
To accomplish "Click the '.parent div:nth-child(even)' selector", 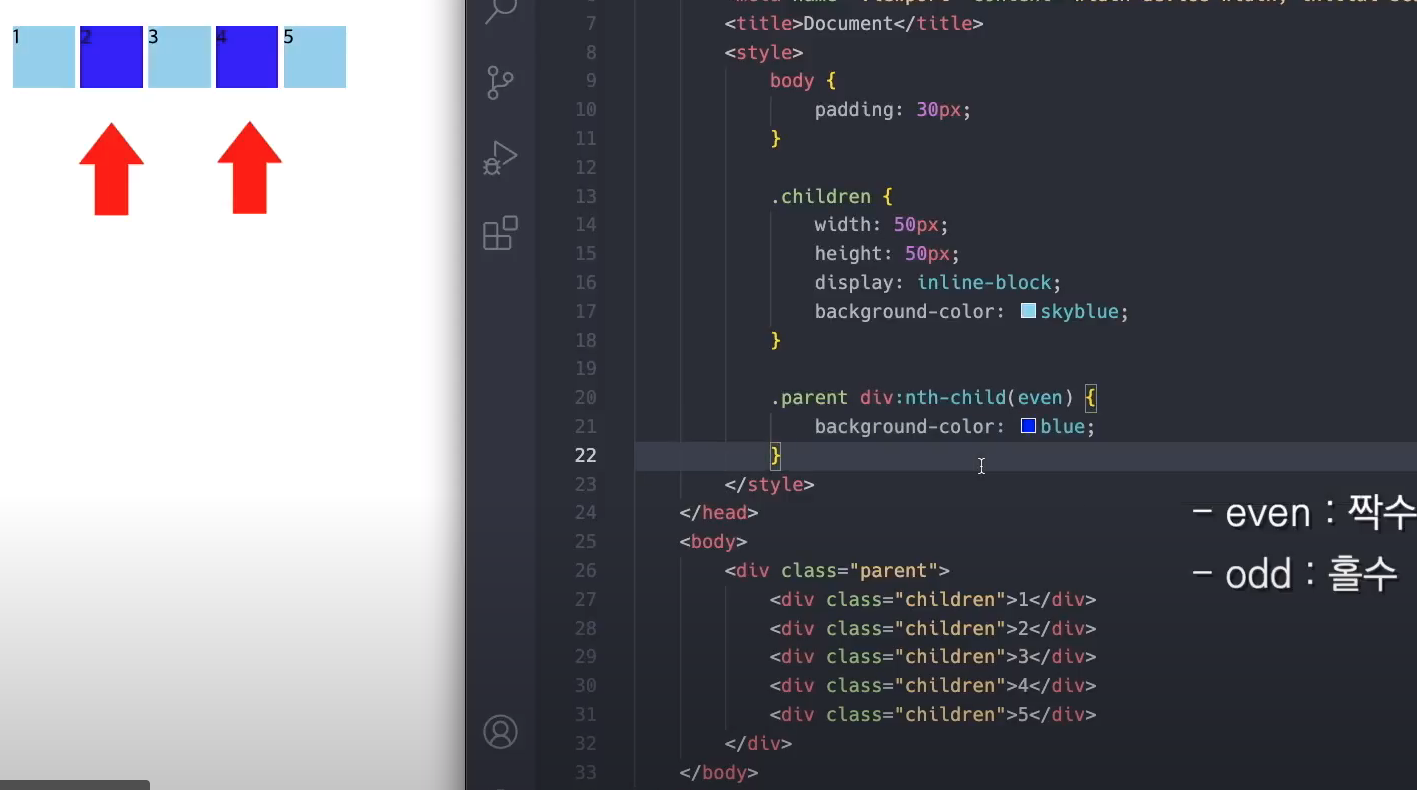I will pyautogui.click(x=921, y=398).
